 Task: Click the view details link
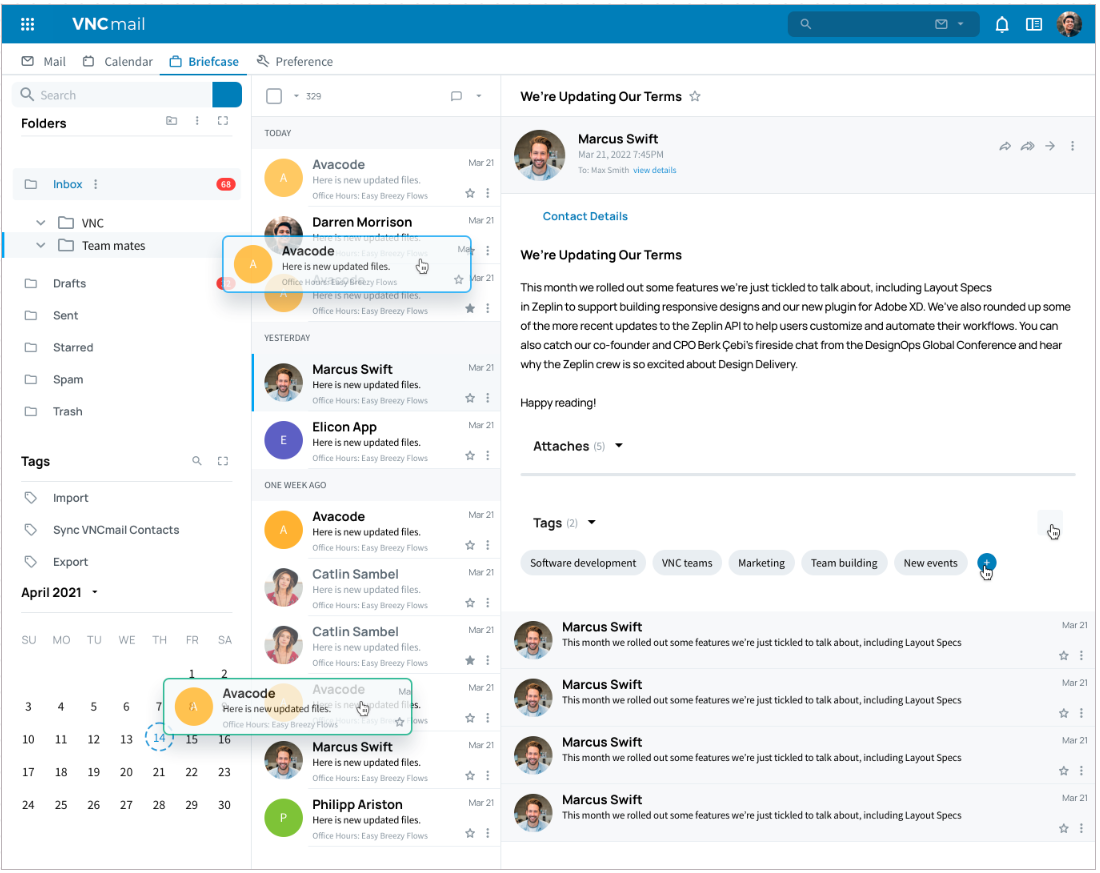[x=654, y=170]
